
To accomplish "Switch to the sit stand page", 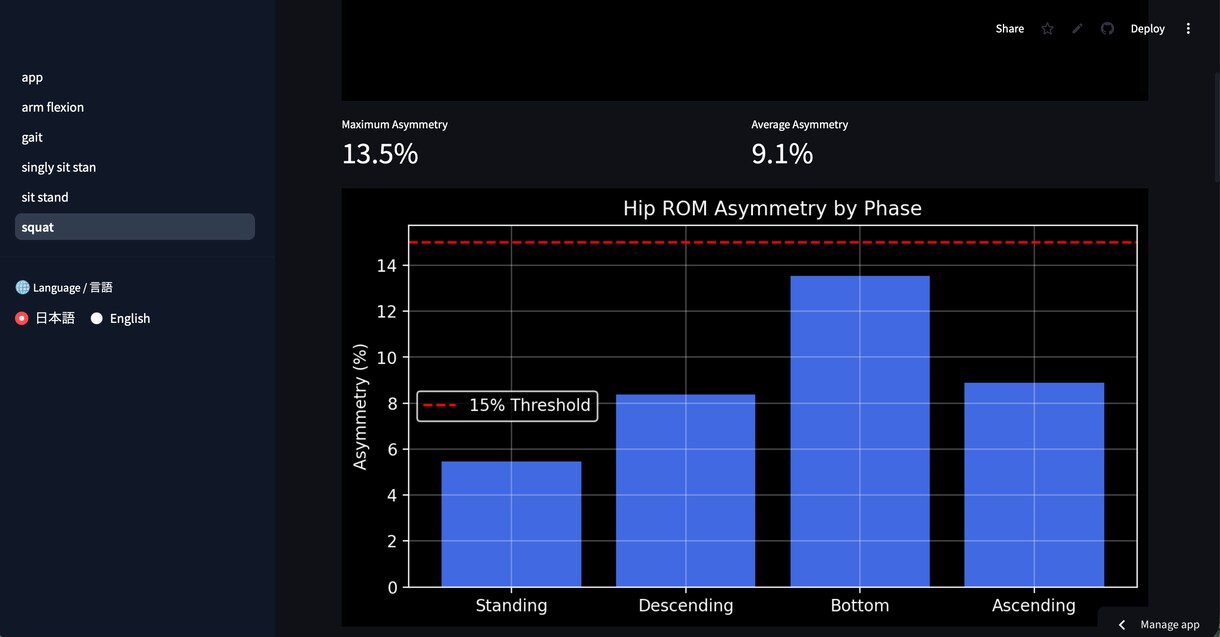I will [135, 197].
